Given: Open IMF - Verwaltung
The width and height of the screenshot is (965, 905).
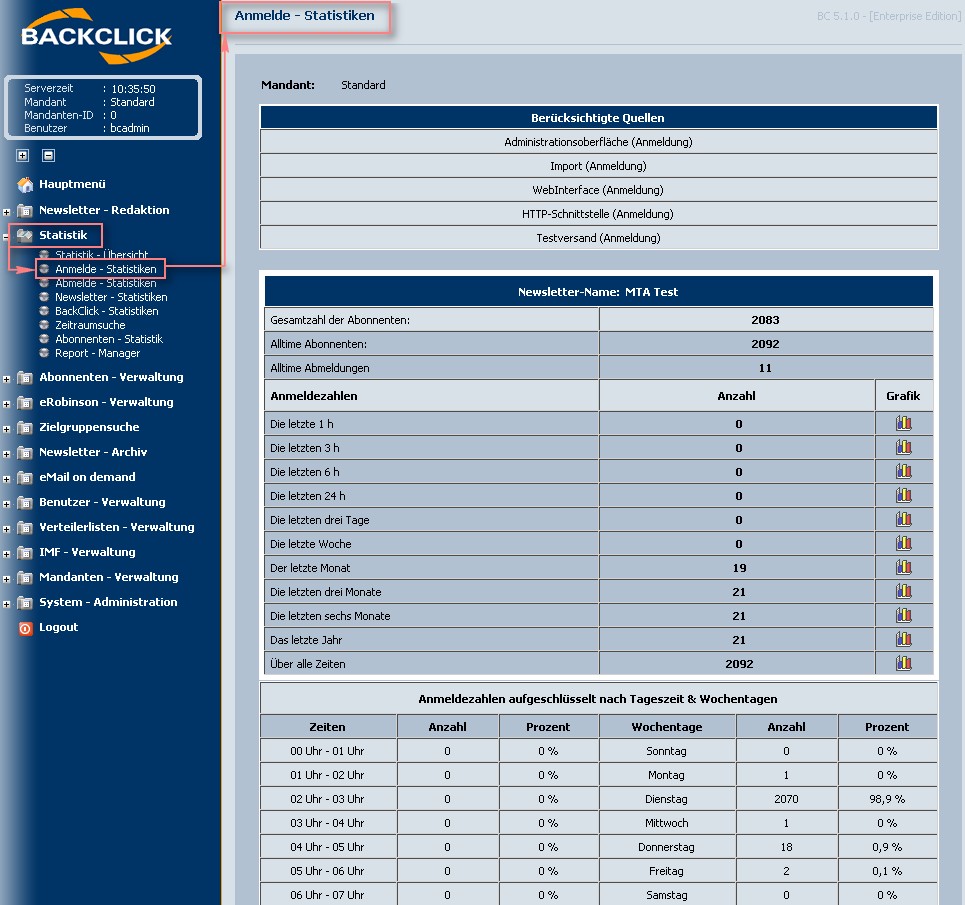Looking at the screenshot, I should (x=87, y=552).
